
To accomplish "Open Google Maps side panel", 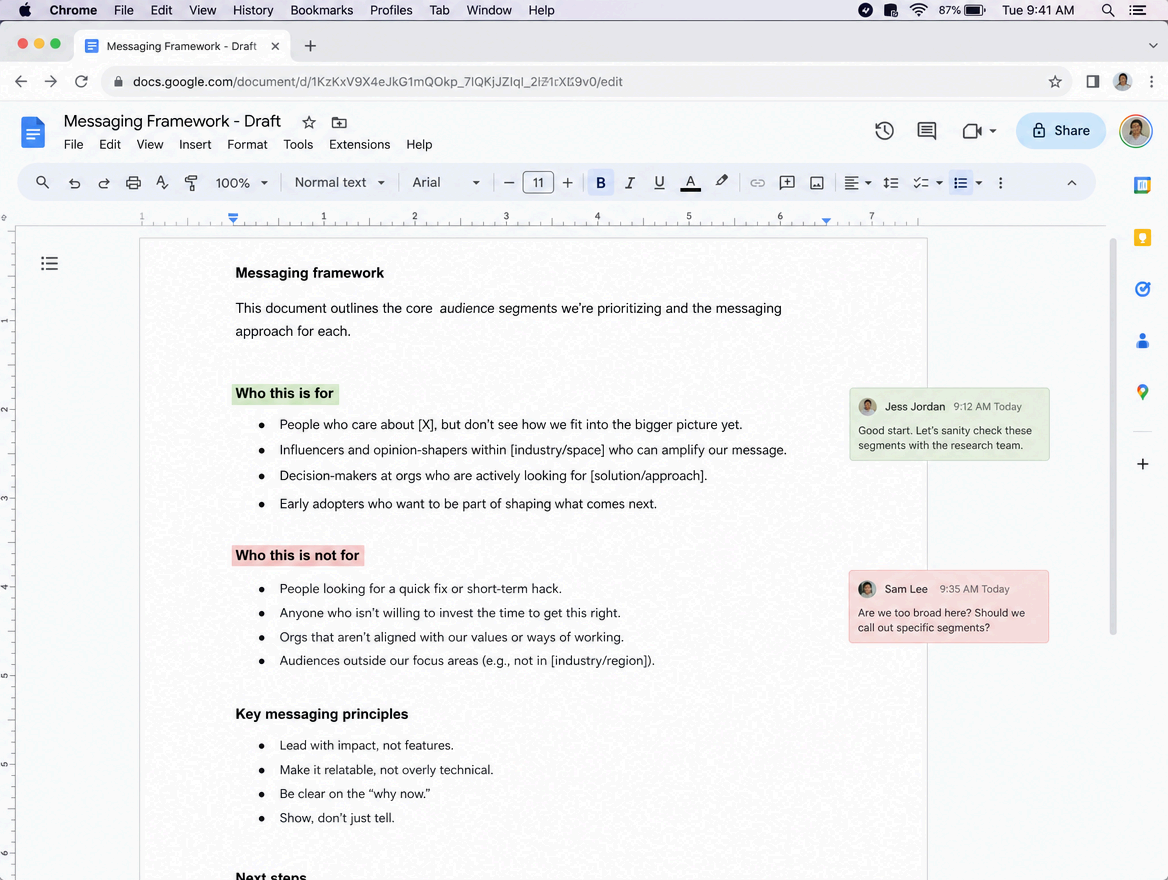I will [x=1142, y=392].
